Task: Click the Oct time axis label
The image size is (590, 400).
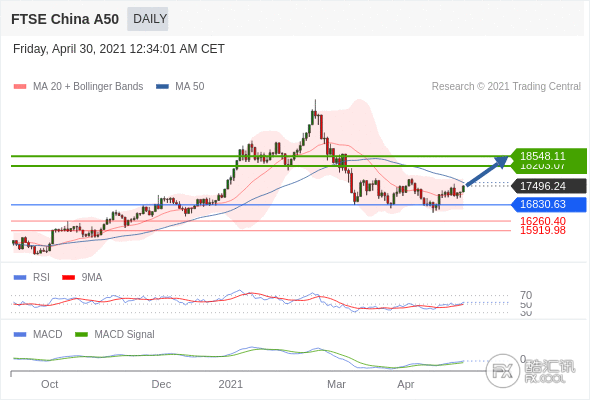Action: pos(50,384)
